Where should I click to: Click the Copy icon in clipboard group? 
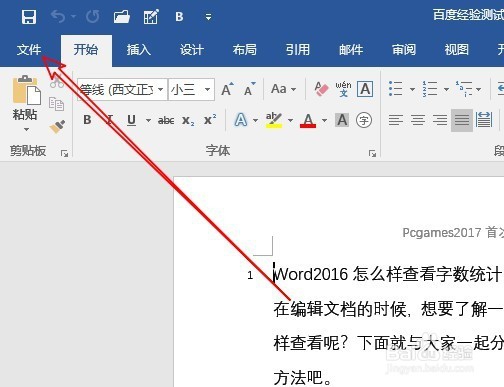click(56, 104)
